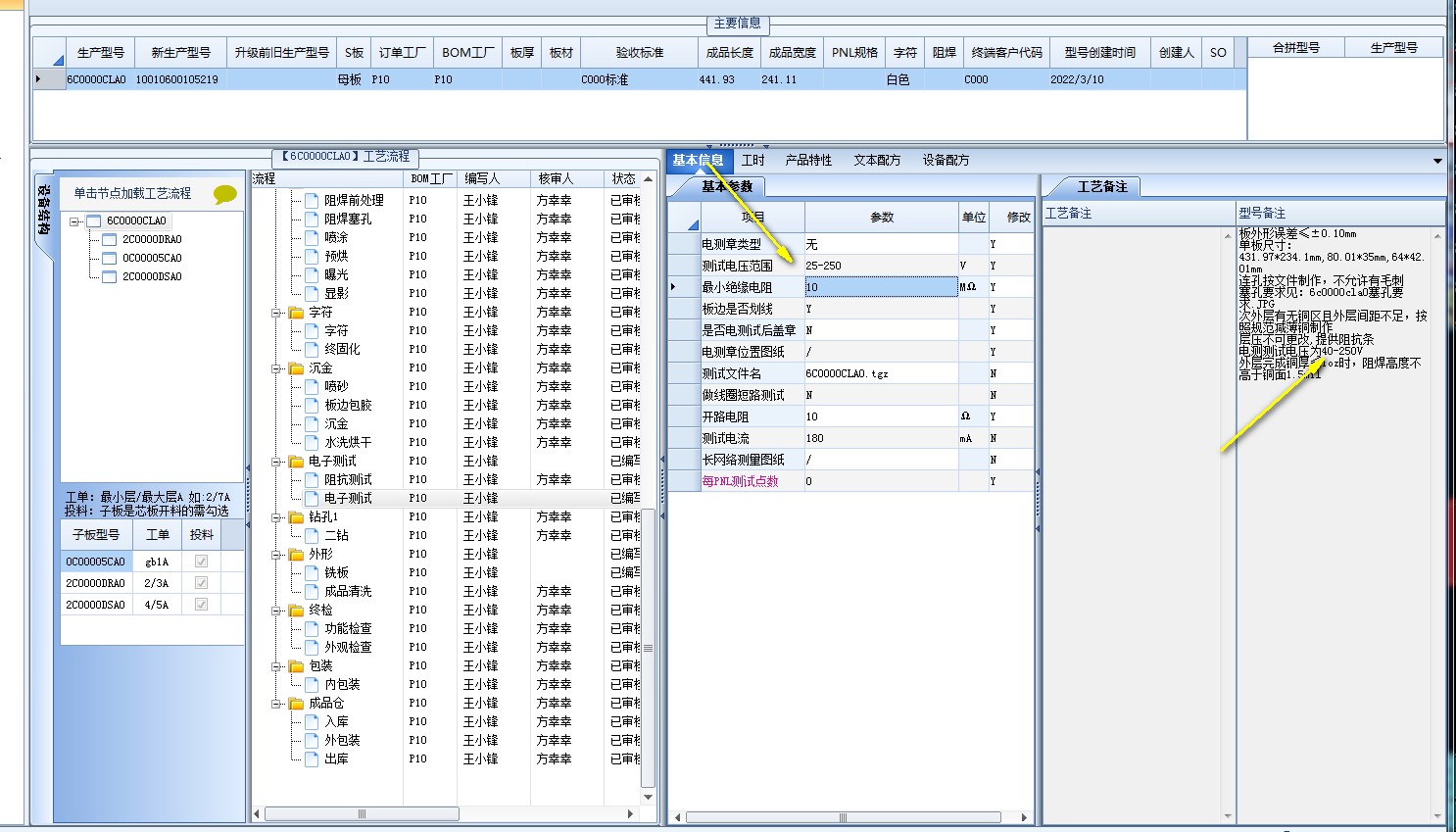Viewport: 1456px width, 832px height.
Task: Click the 最小绝缘电阻 parameter input field
Action: click(x=881, y=287)
